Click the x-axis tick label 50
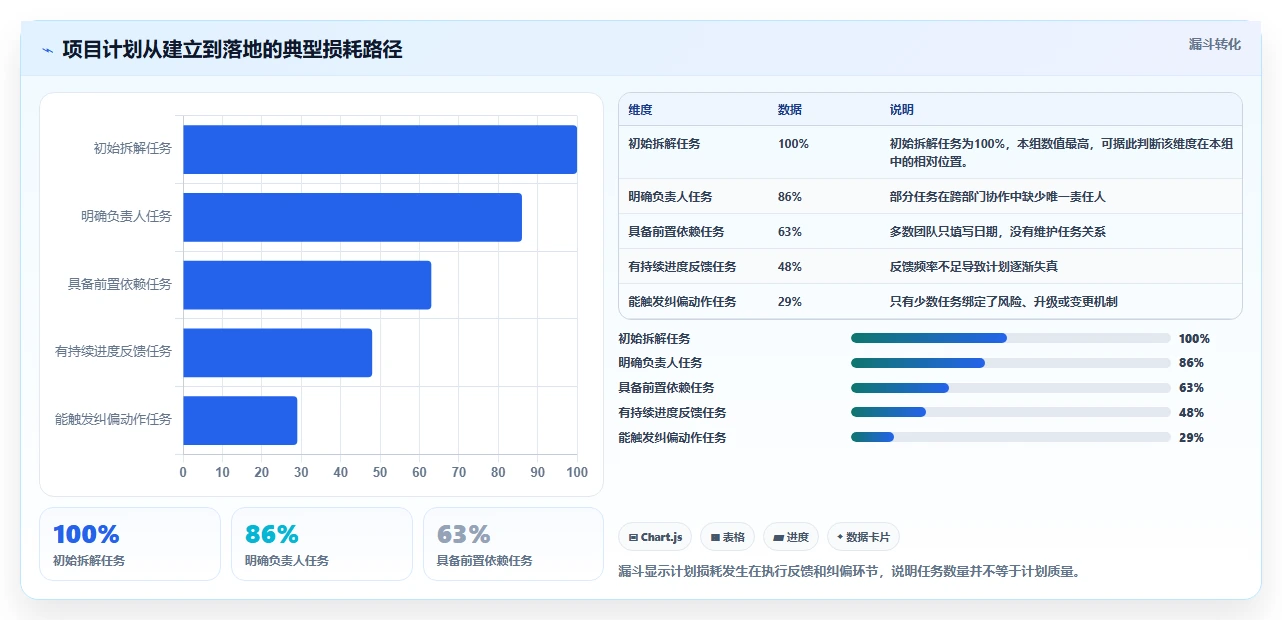1282x620 pixels. point(380,472)
